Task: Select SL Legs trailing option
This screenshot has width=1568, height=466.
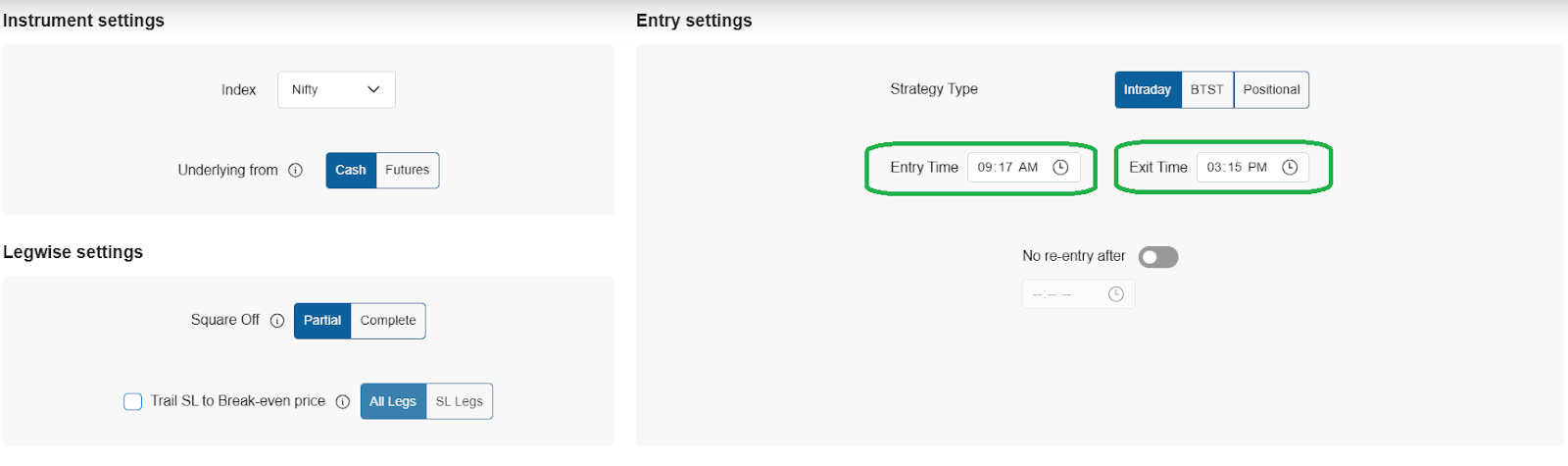Action: click(460, 401)
